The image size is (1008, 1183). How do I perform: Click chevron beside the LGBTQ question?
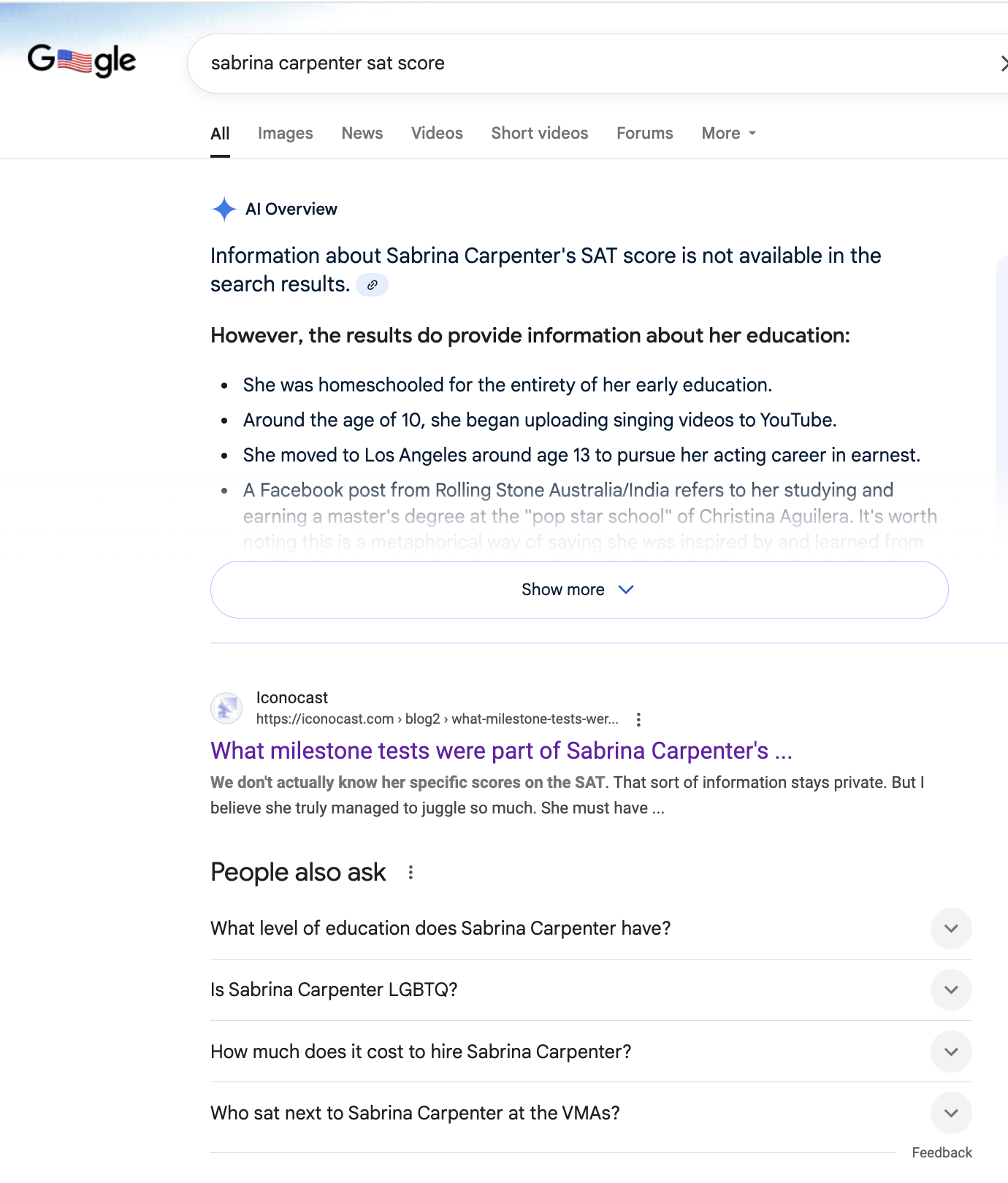pos(951,990)
